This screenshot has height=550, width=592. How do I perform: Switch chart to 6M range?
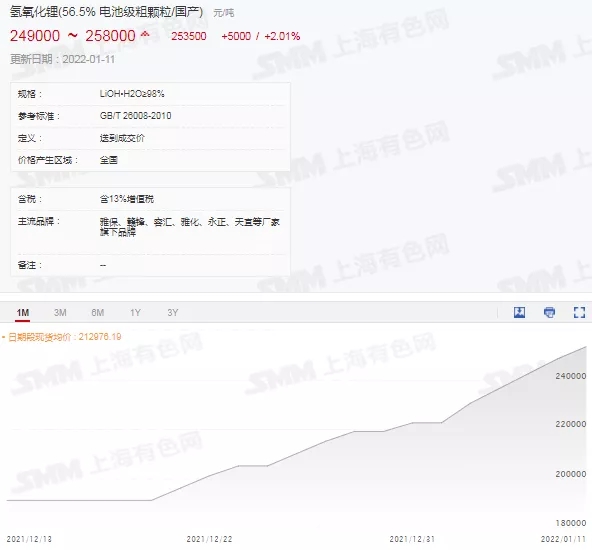[x=97, y=313]
